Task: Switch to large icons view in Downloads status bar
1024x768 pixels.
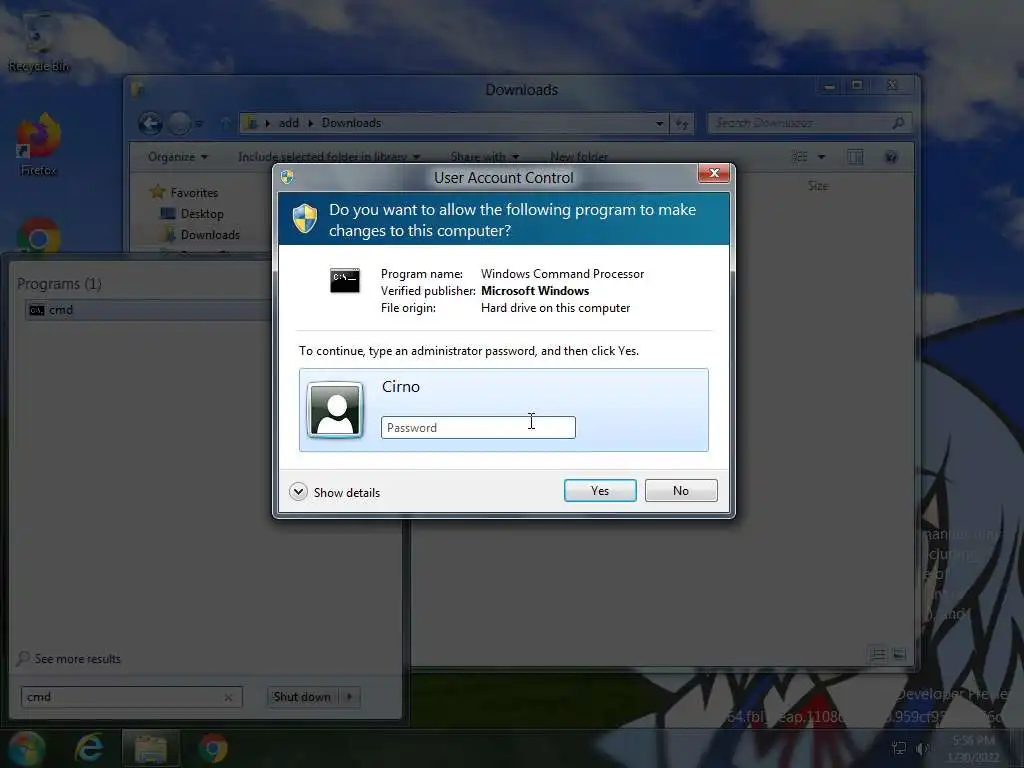Action: (x=900, y=654)
